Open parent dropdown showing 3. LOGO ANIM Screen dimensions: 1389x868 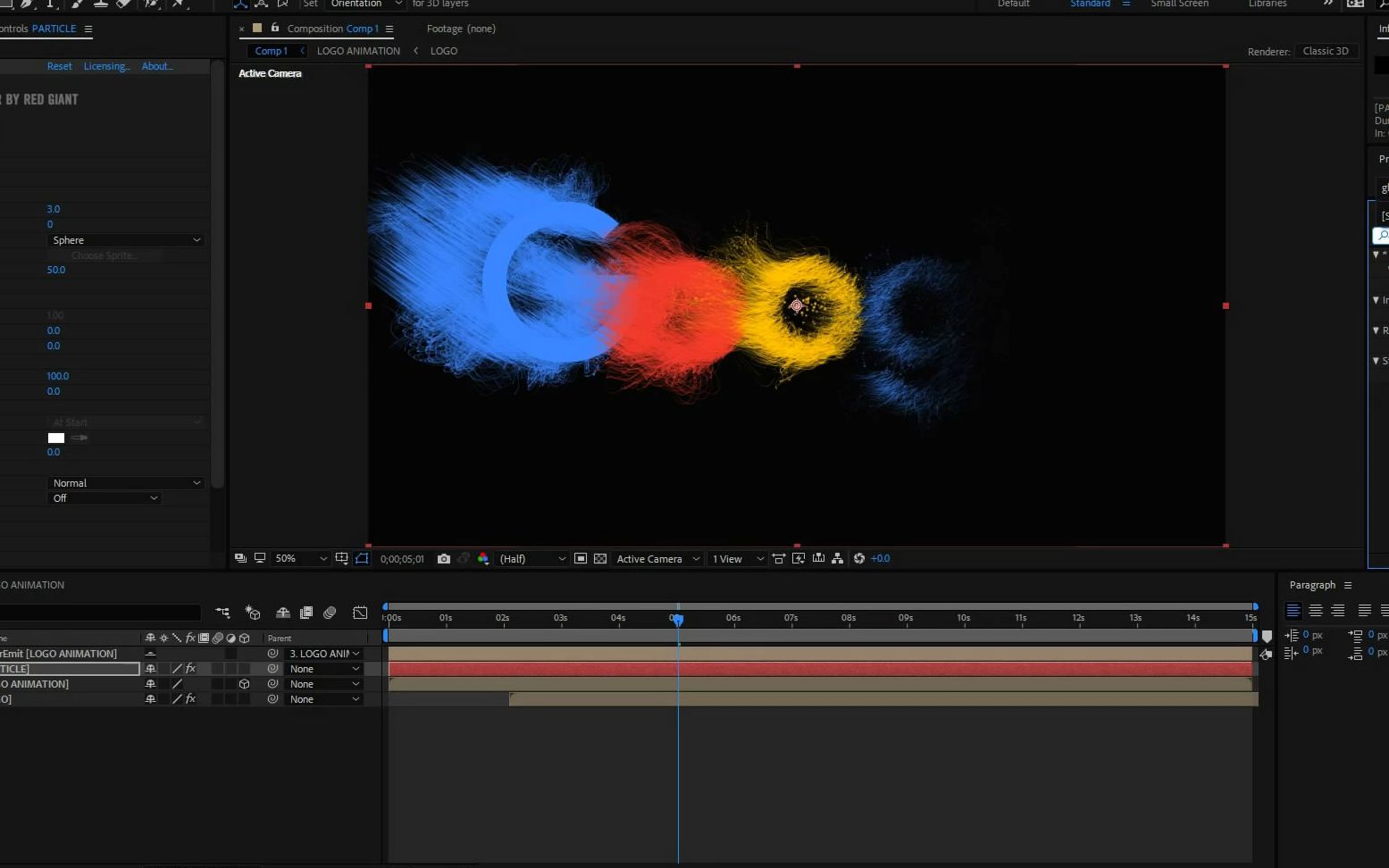coord(324,654)
